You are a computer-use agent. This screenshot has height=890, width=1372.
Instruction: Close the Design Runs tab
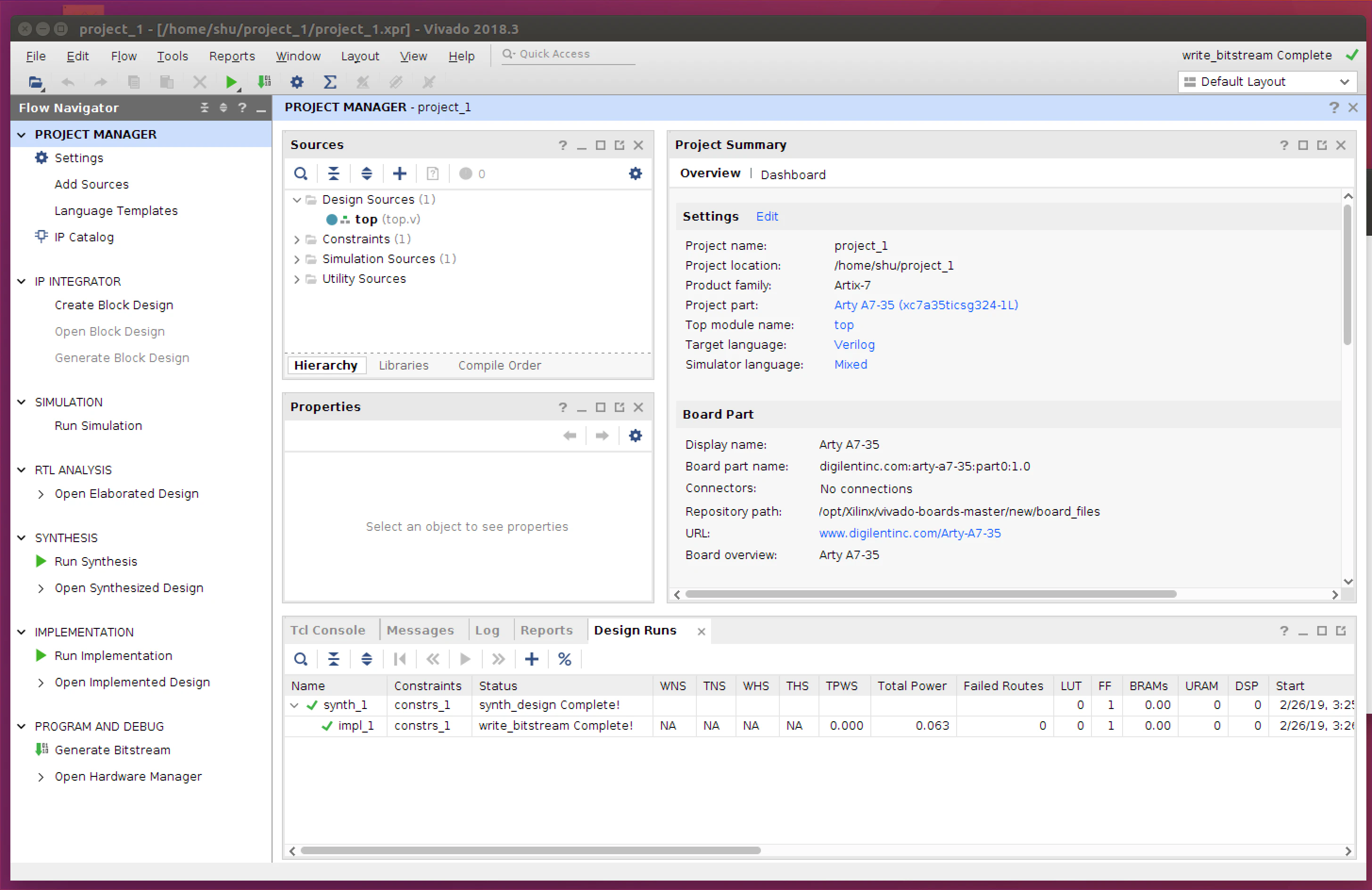coord(701,631)
